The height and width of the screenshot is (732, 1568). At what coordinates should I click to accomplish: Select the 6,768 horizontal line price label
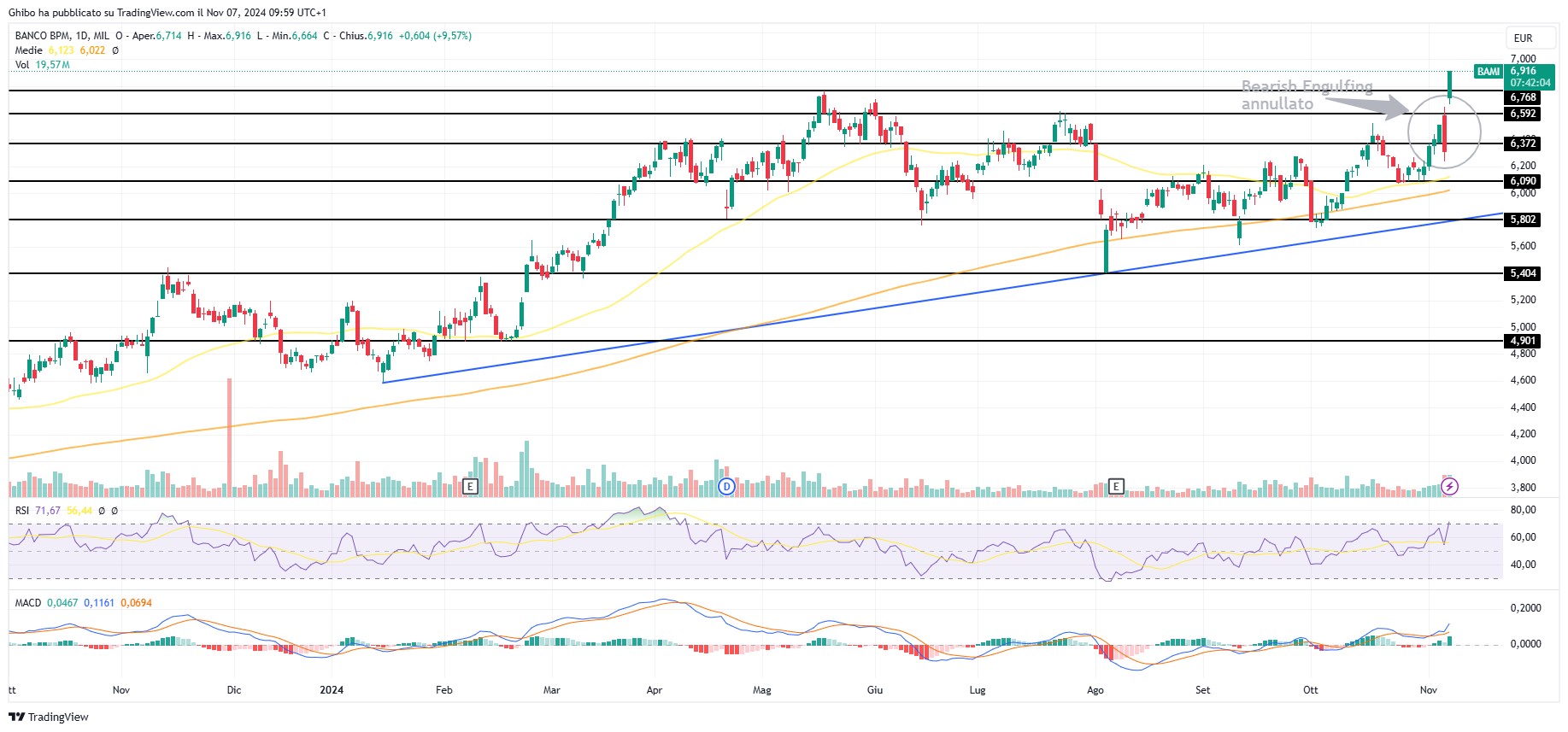pos(1523,97)
